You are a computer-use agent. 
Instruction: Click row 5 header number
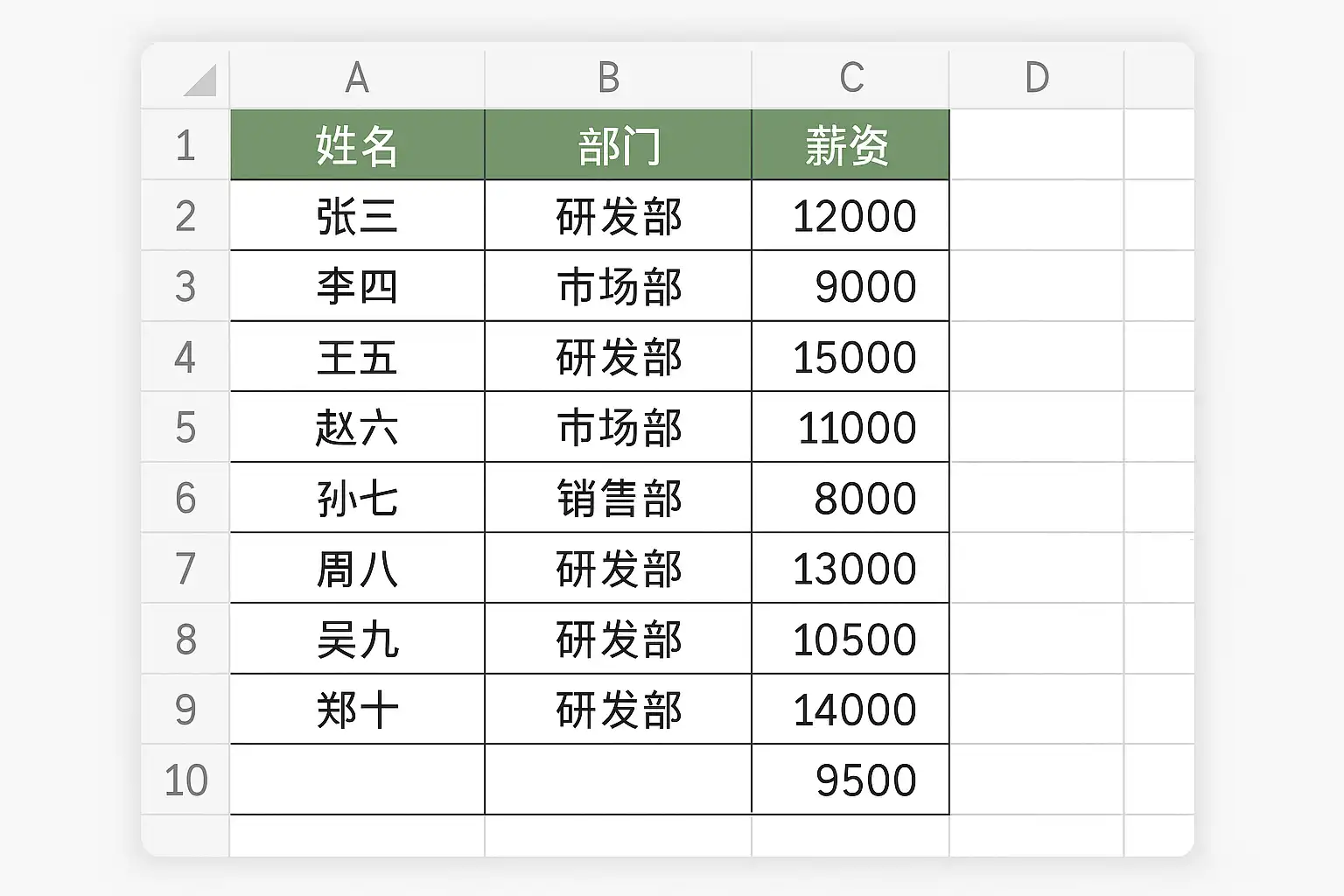pyautogui.click(x=185, y=428)
